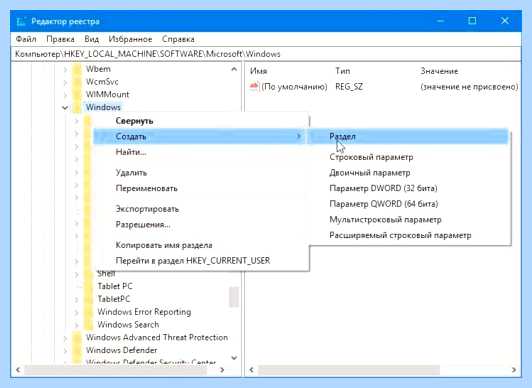532x388 pixels.
Task: Click the values pane horizontal scrollbar thumb
Action: [x=349, y=370]
